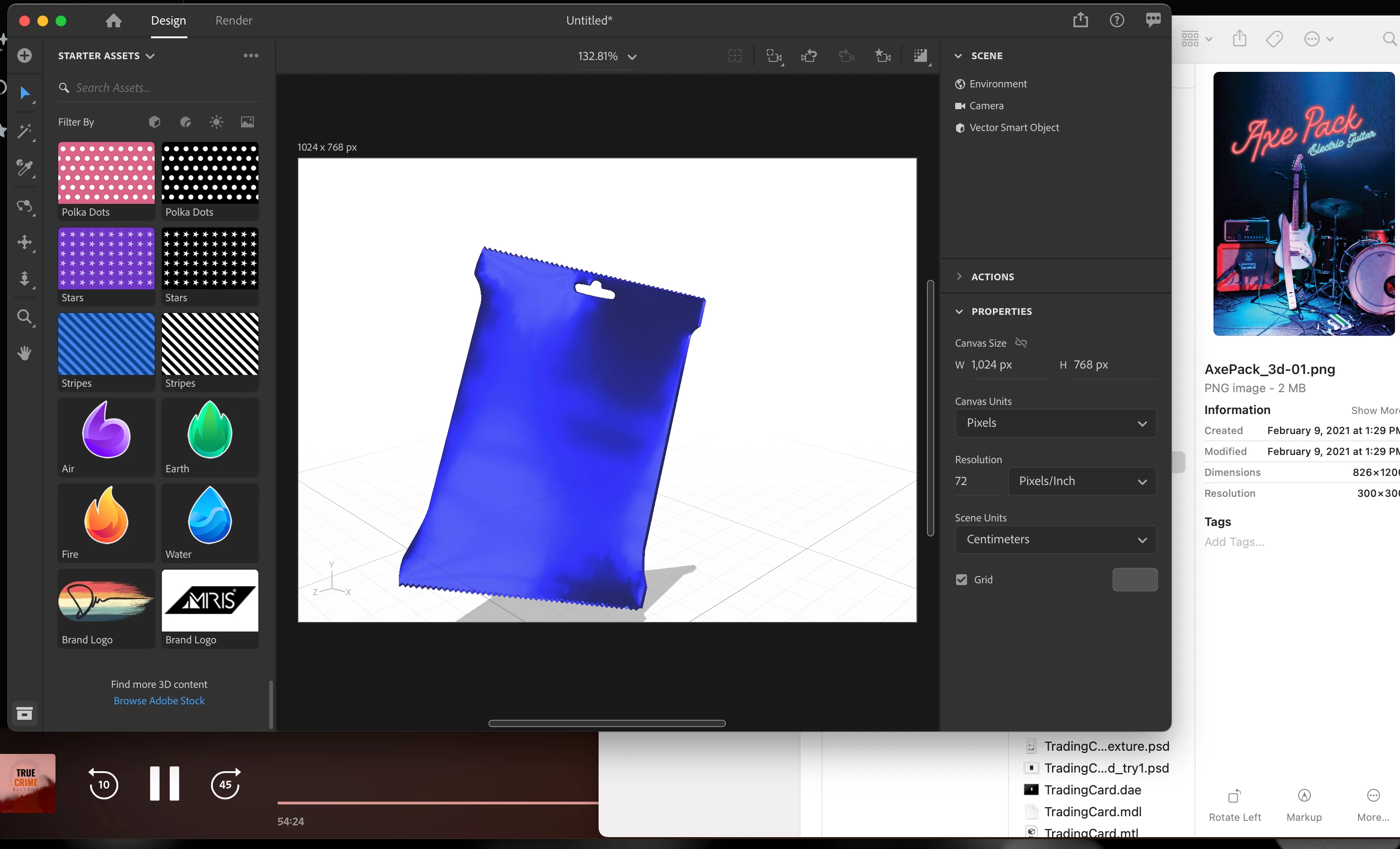Click the Zoom magnifier tool
The image size is (1400, 849).
click(25, 317)
